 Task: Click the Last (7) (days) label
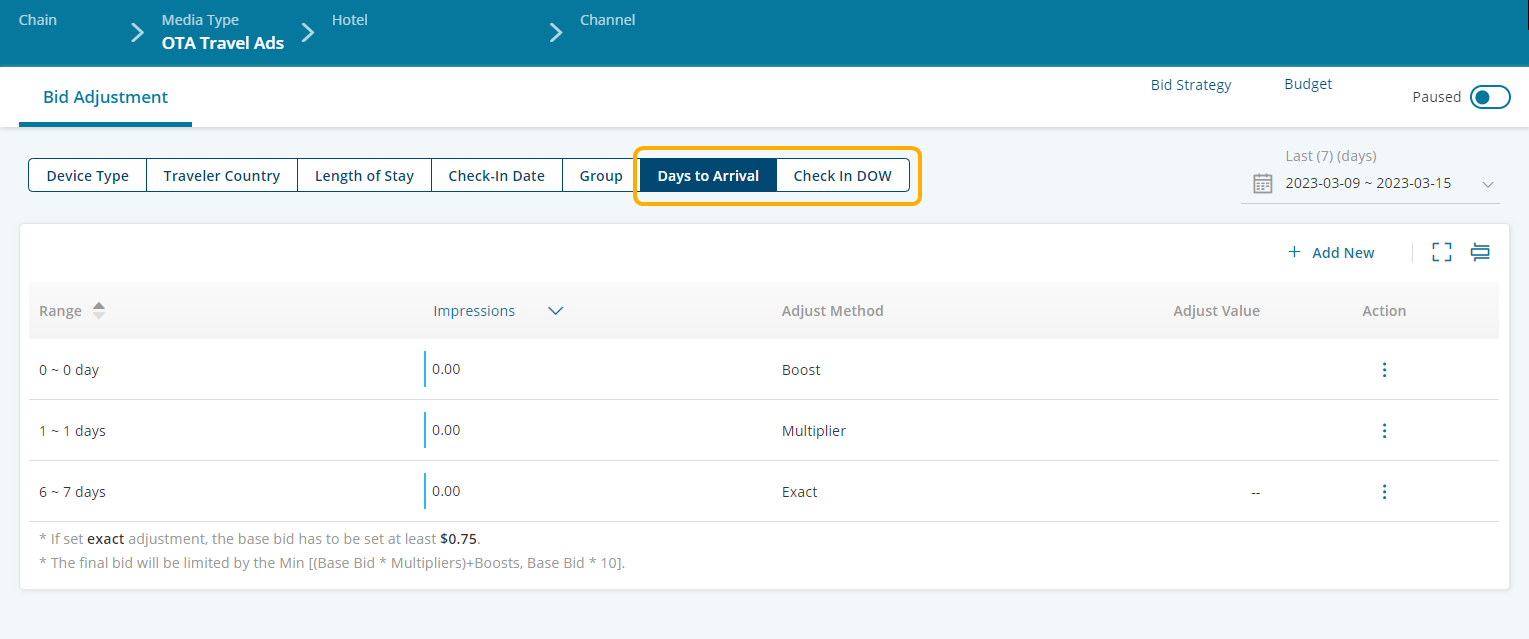pyautogui.click(x=1331, y=156)
